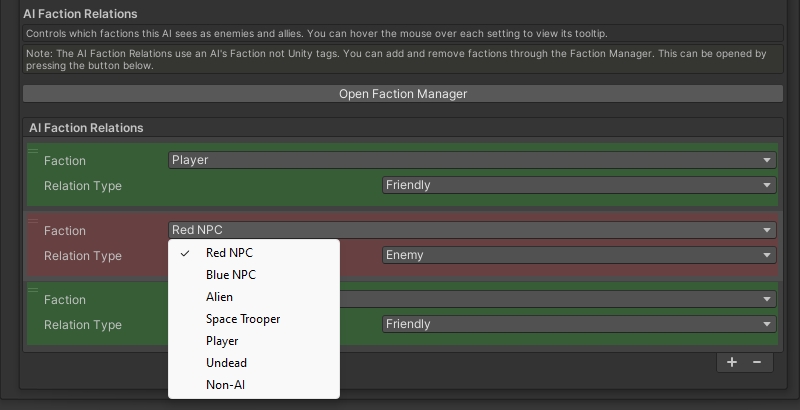
Task: Open the third entry's Friendly relation dropdown
Action: (x=579, y=324)
